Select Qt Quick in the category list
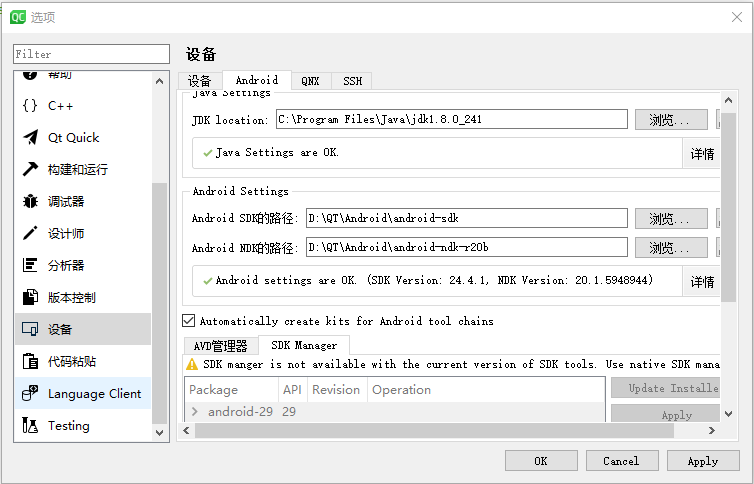This screenshot has height=484, width=754. [83, 137]
